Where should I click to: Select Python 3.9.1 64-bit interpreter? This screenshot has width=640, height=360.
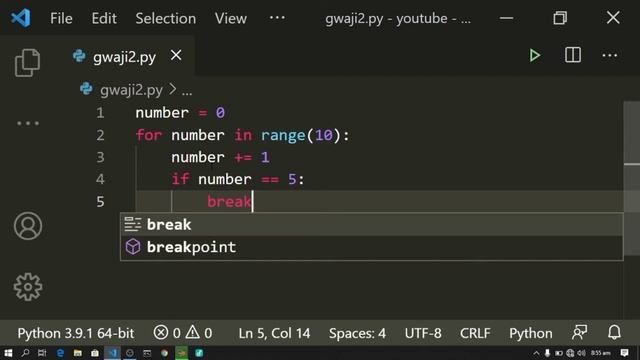point(76,333)
